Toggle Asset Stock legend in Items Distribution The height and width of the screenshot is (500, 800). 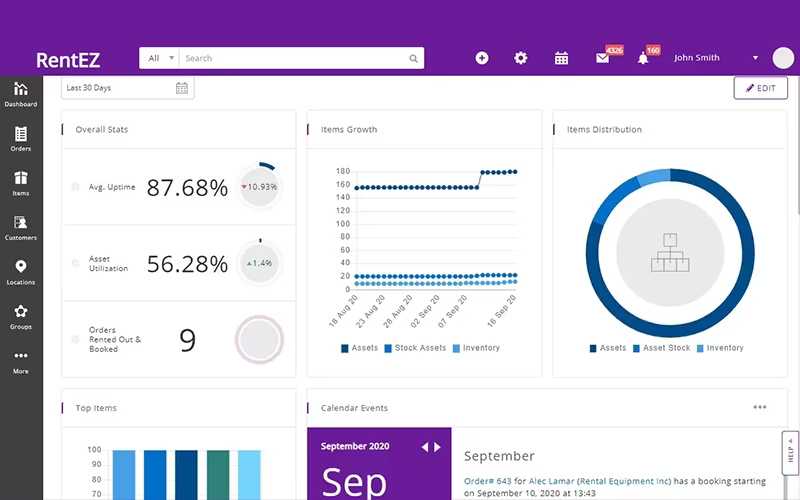click(x=661, y=348)
